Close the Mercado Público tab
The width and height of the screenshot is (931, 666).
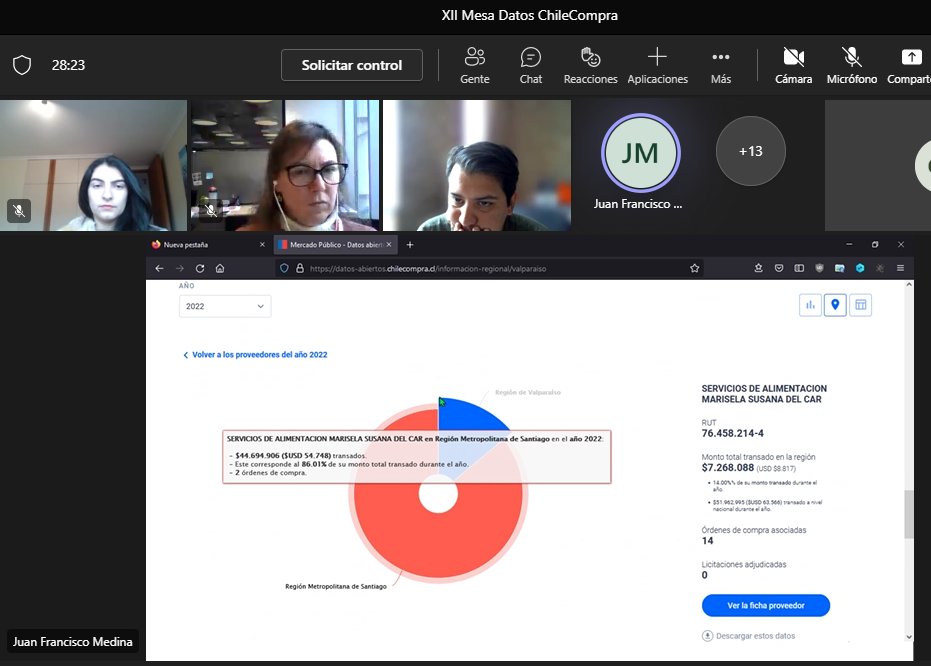[x=389, y=245]
